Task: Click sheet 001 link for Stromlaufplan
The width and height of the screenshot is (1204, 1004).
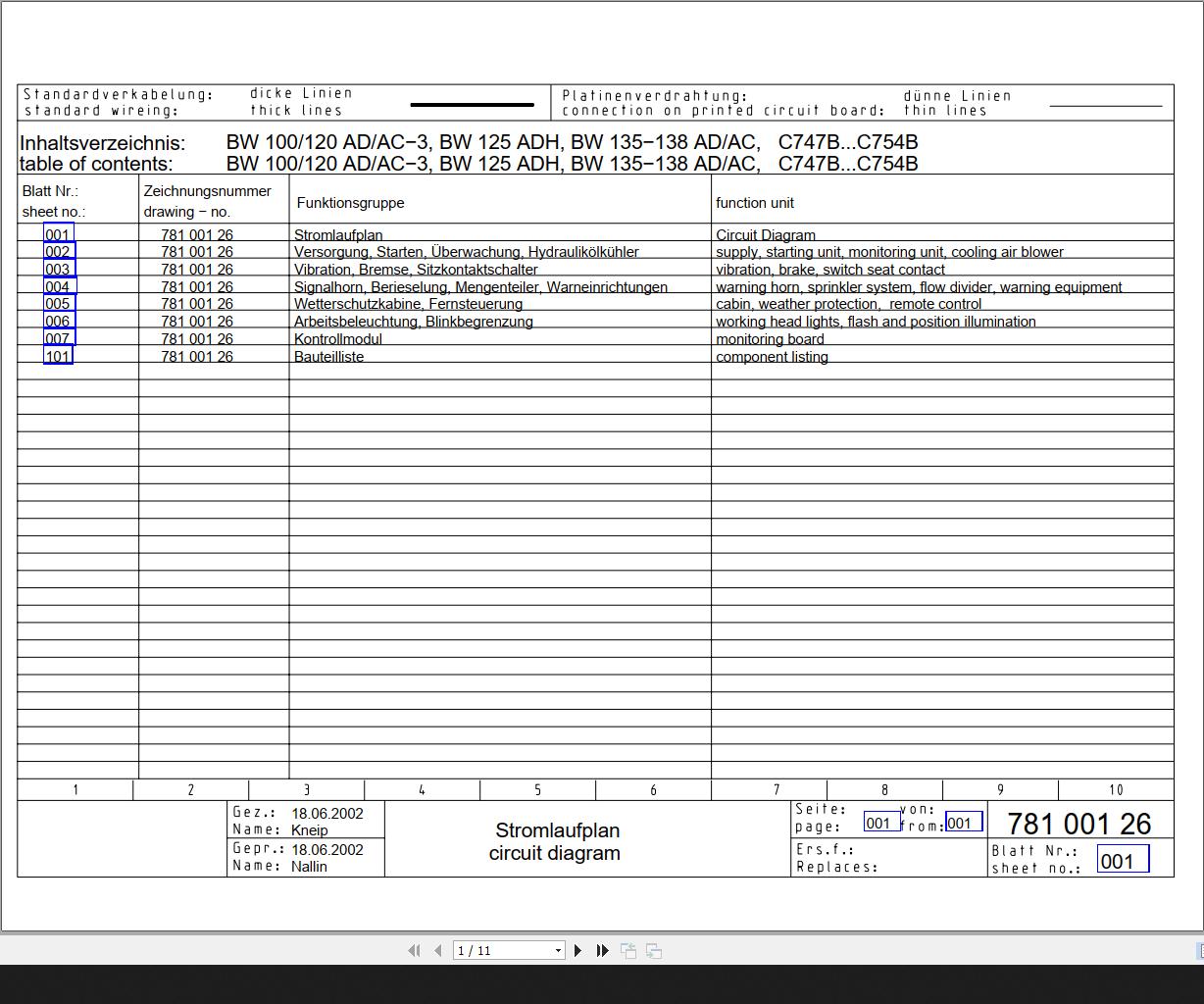Action: 58,233
